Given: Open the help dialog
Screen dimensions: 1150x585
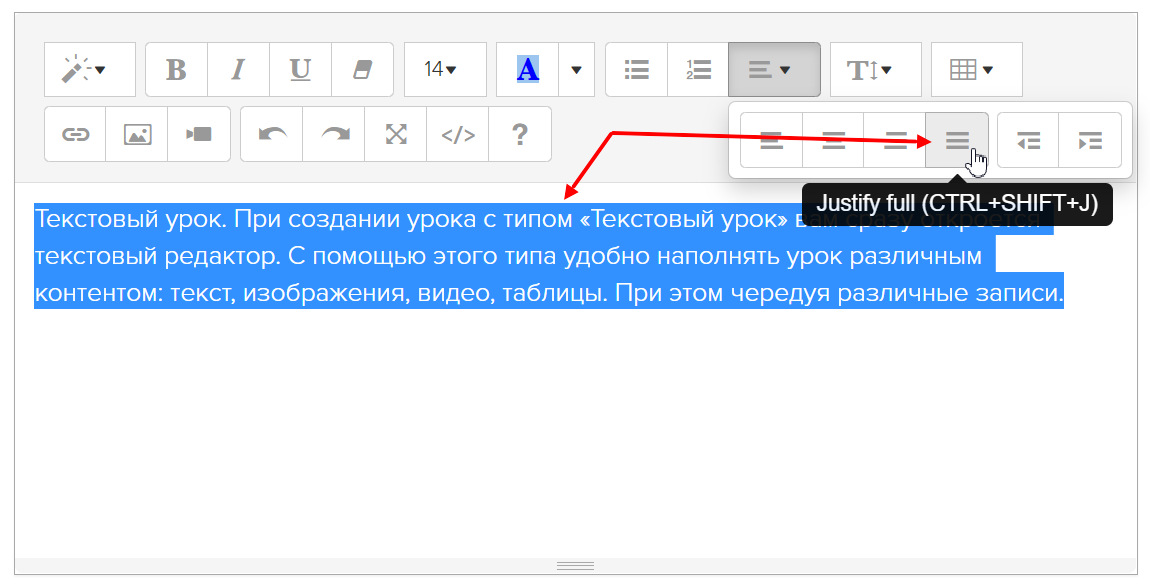Looking at the screenshot, I should (x=520, y=134).
